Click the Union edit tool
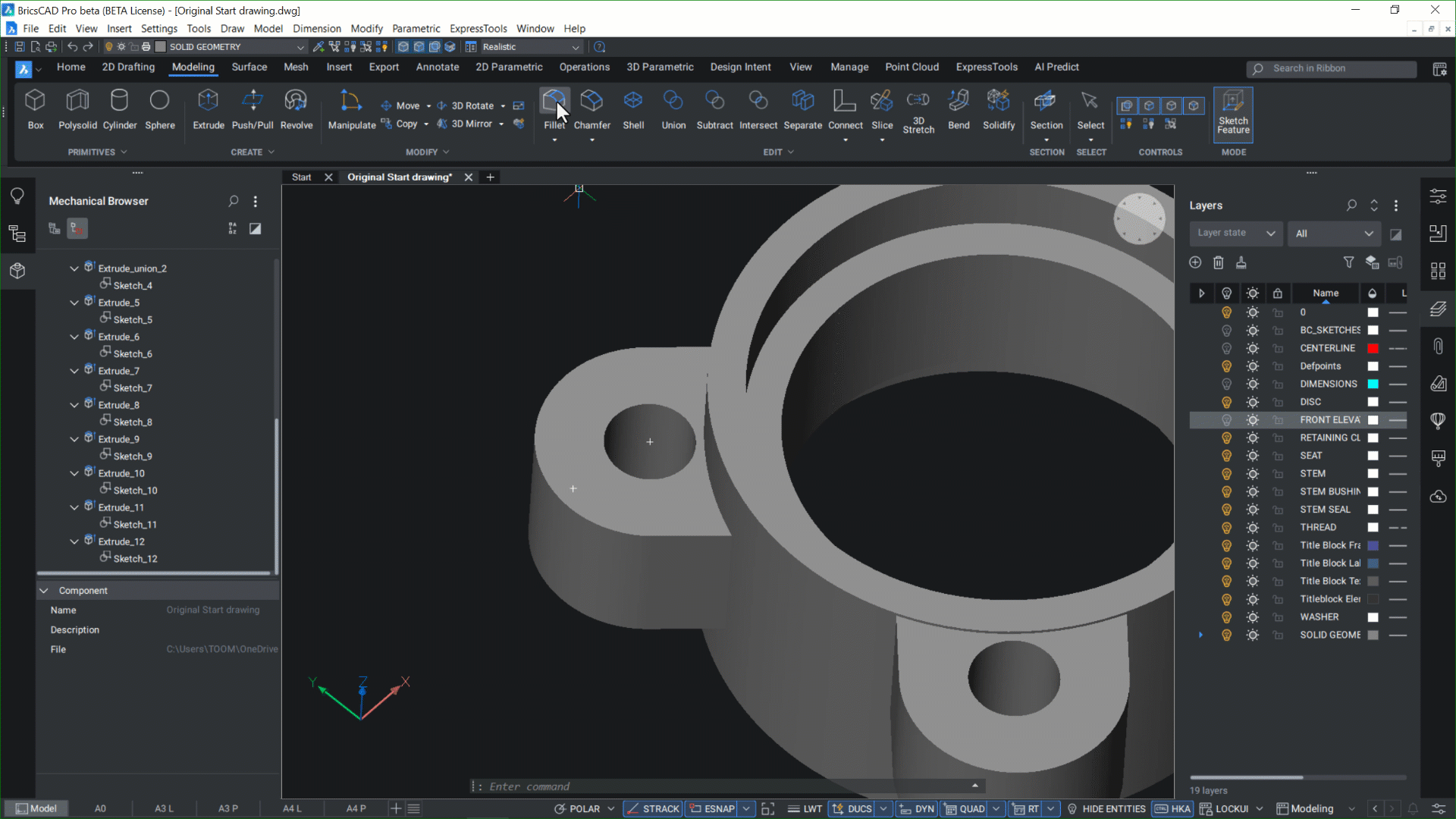This screenshot has width=1456, height=819. (x=673, y=110)
